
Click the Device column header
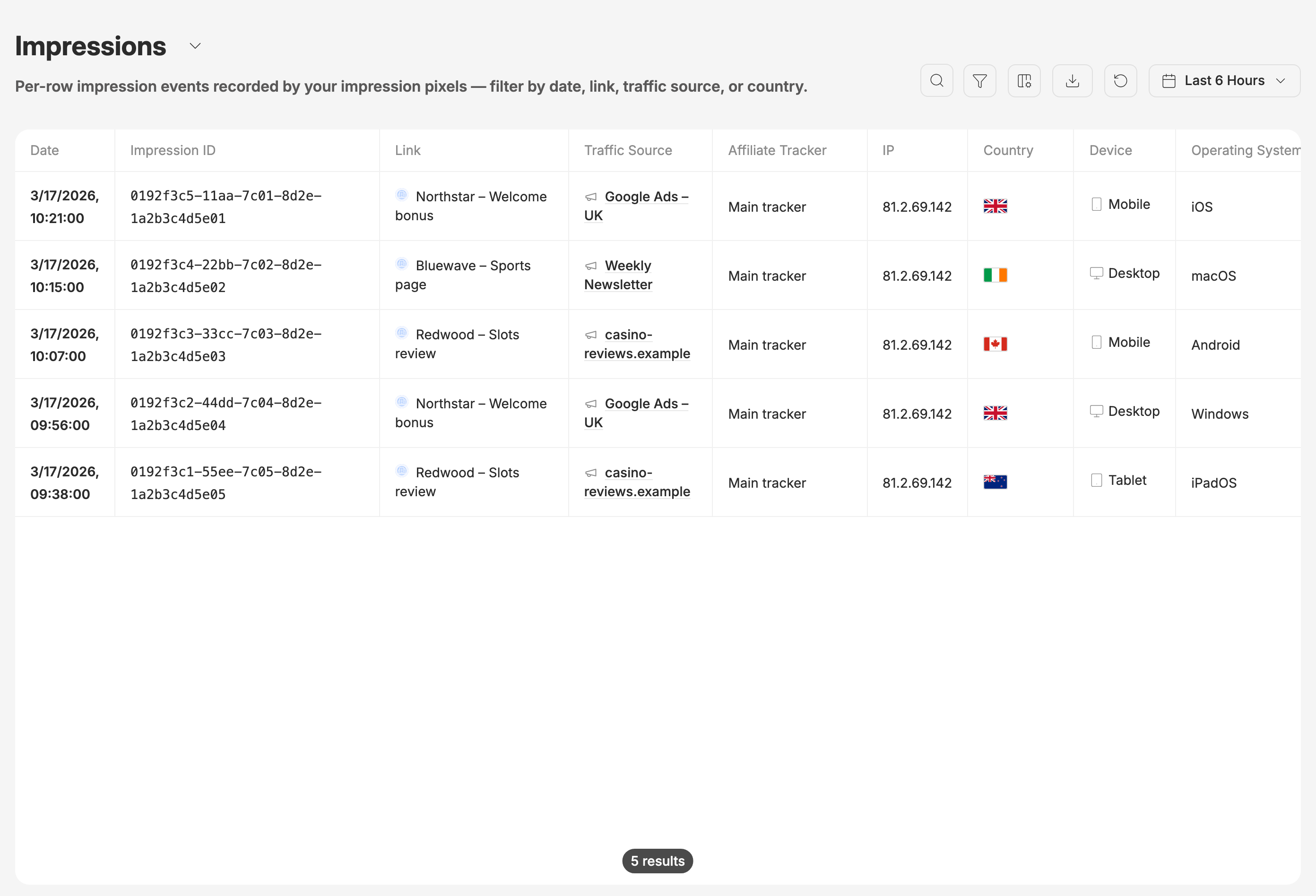[1110, 151]
